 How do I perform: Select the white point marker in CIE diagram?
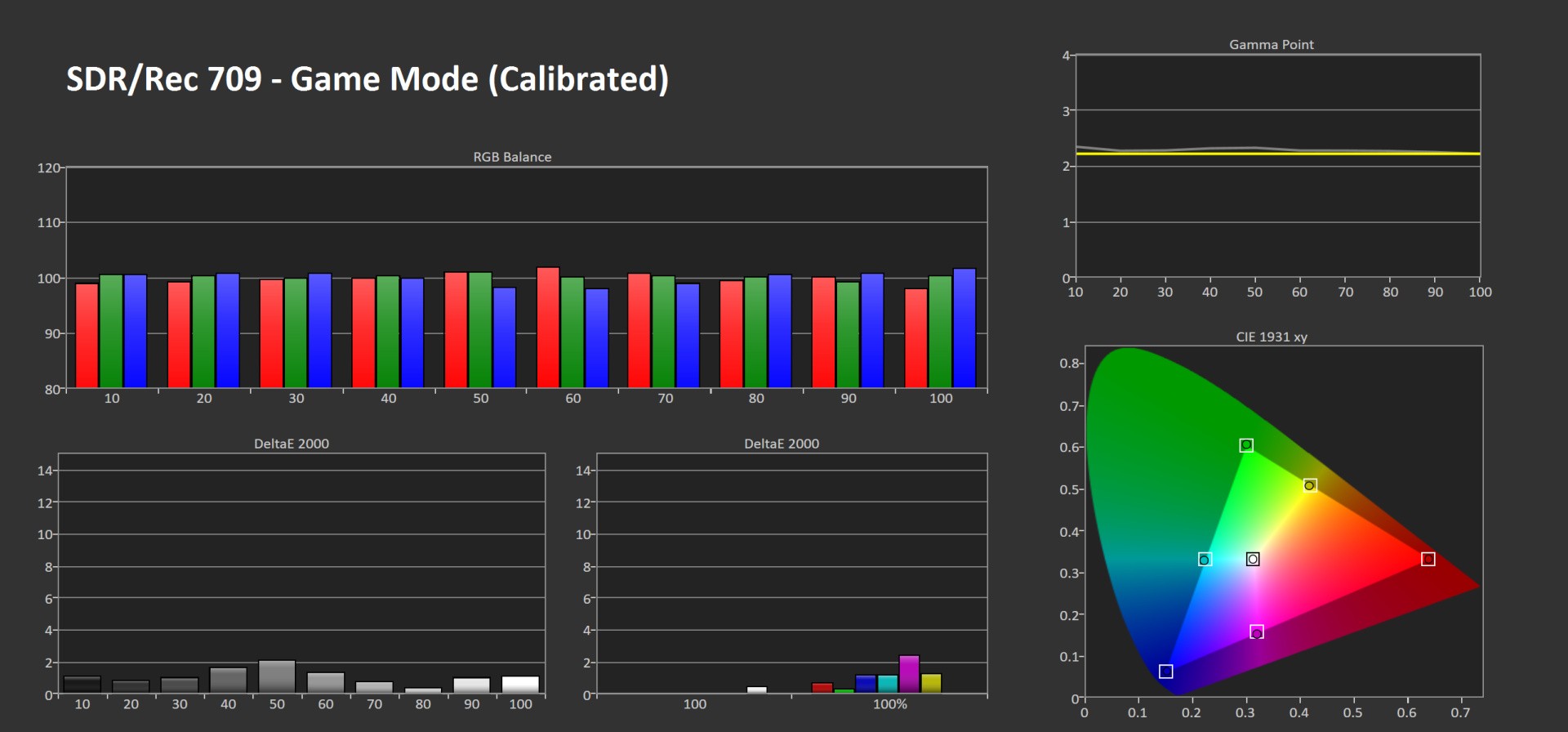click(1253, 559)
